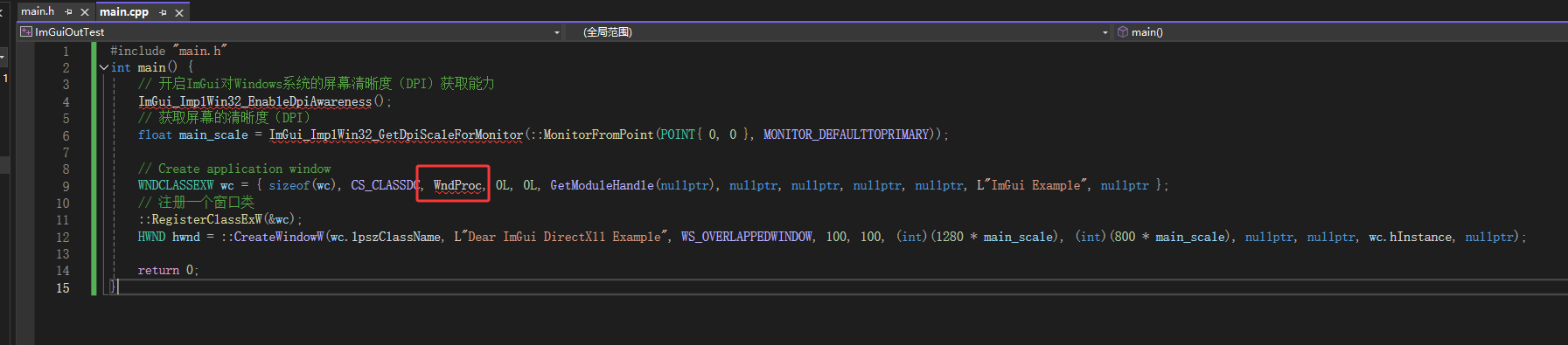The height and width of the screenshot is (345, 1568).
Task: Click line number 9 in the gutter
Action: pos(66,186)
